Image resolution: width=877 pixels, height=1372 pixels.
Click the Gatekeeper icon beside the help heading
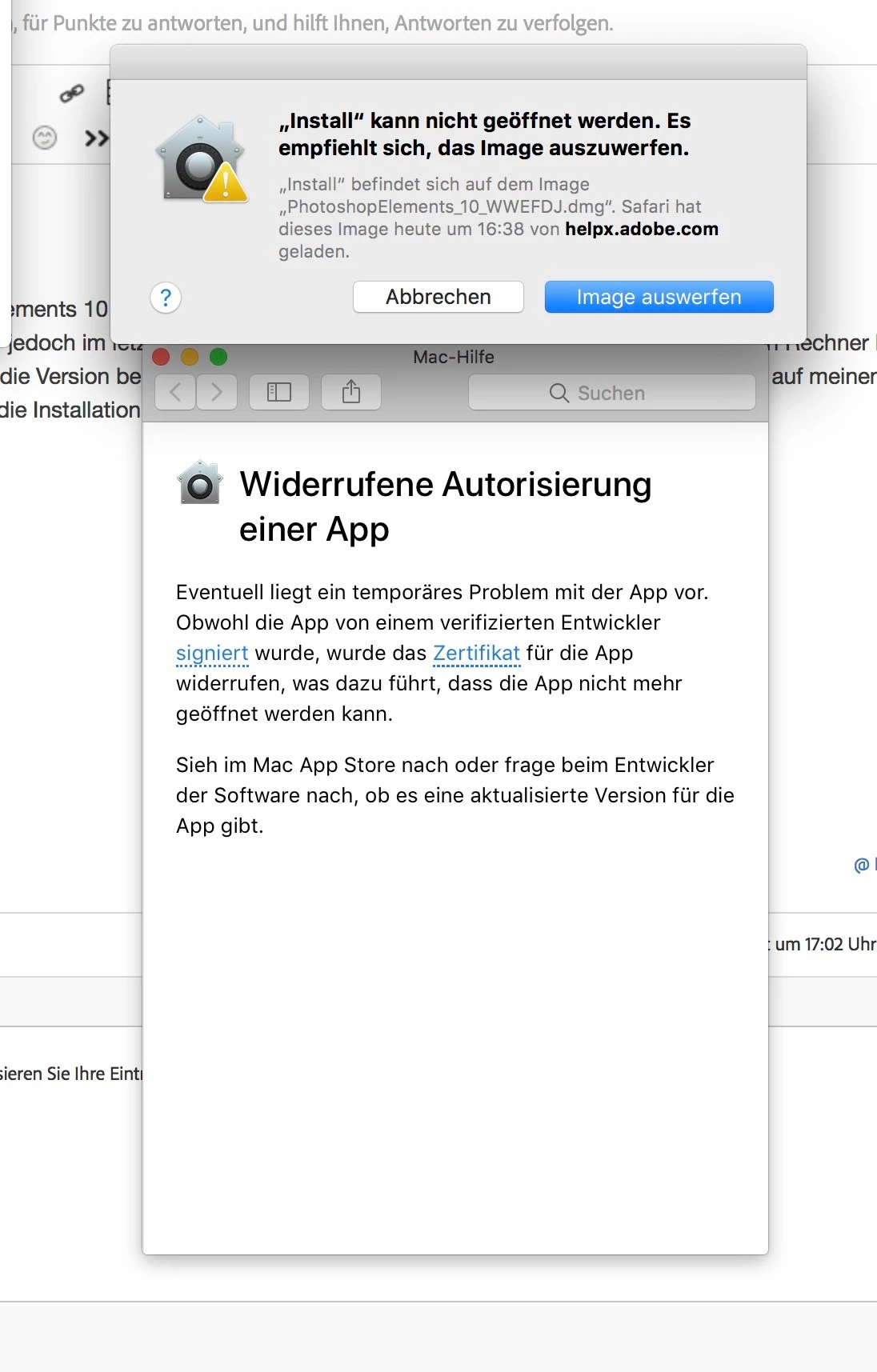[199, 482]
